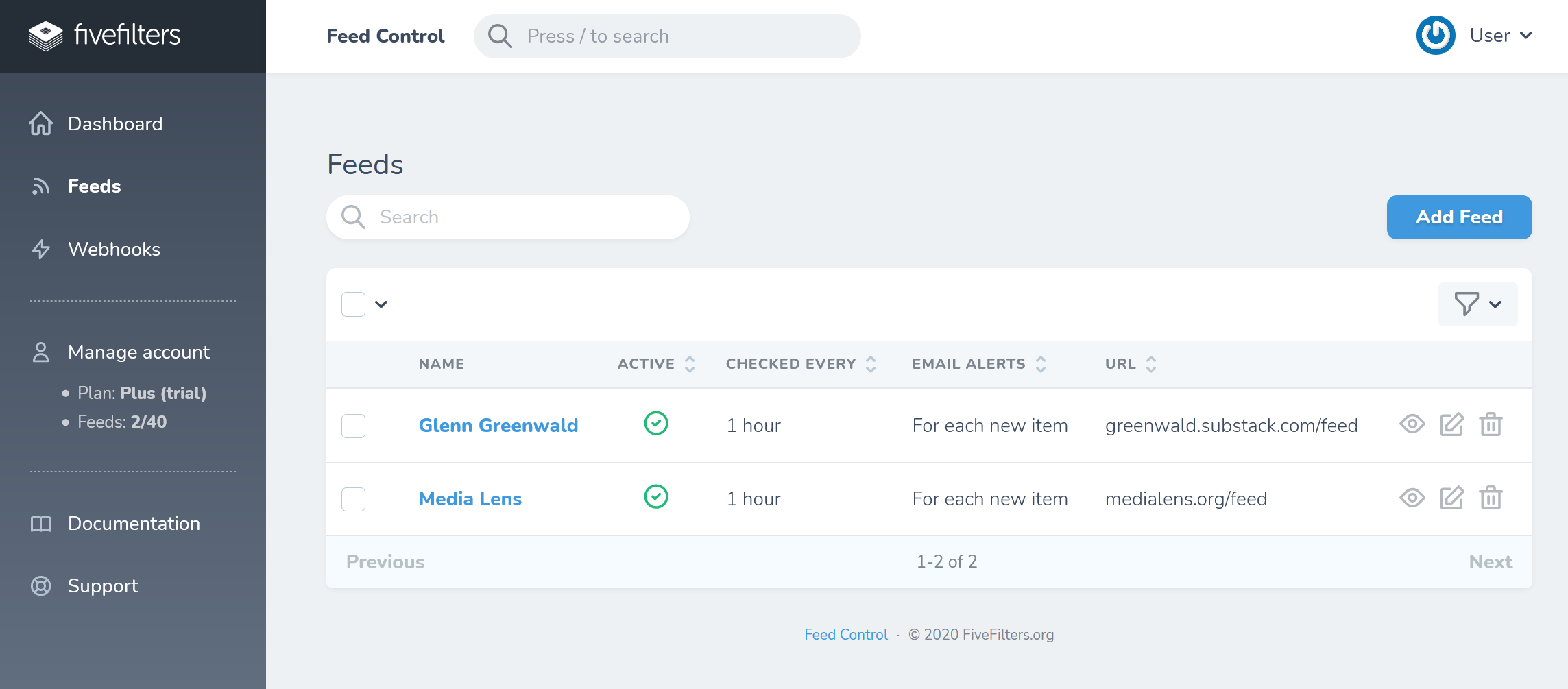Screen dimensions: 1568x689
Task: Click the fivefilters logo icon
Action: [x=46, y=36]
